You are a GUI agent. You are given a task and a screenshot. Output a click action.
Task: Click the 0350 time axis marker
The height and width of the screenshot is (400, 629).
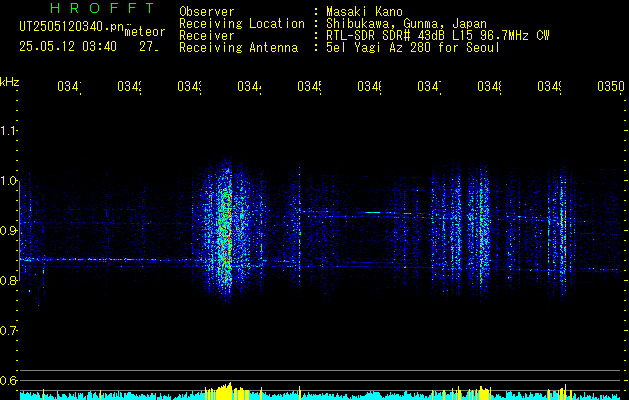pos(611,86)
